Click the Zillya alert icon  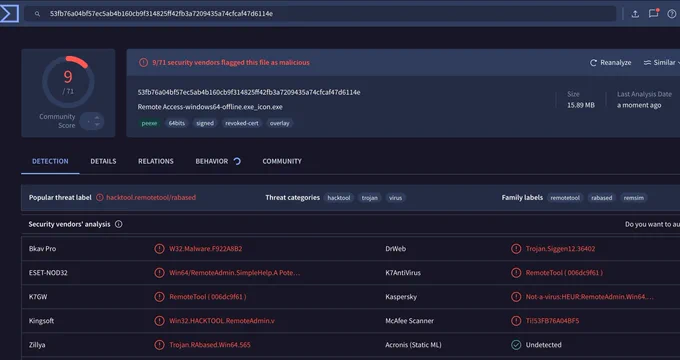pos(160,345)
